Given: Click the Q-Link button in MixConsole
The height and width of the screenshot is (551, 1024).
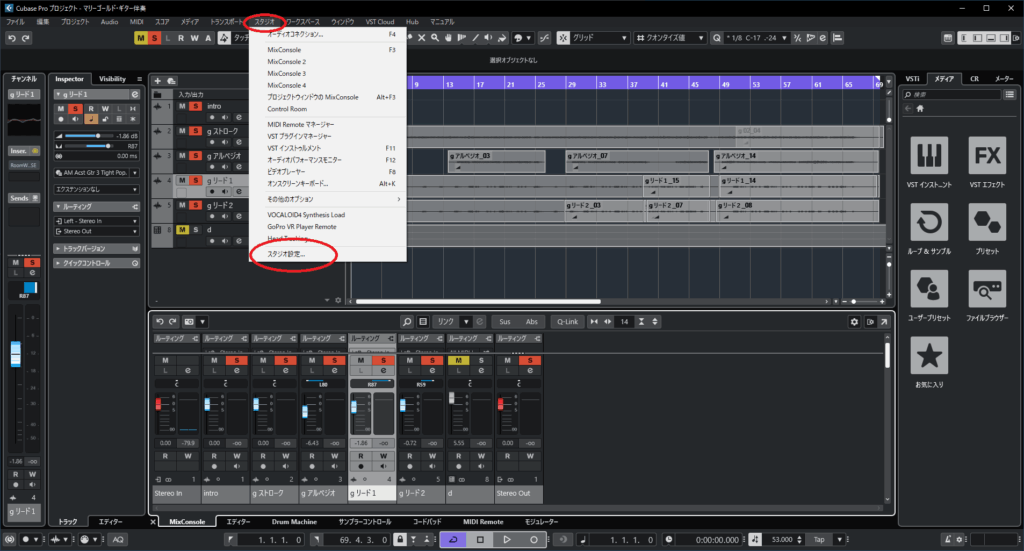Looking at the screenshot, I should point(565,322).
